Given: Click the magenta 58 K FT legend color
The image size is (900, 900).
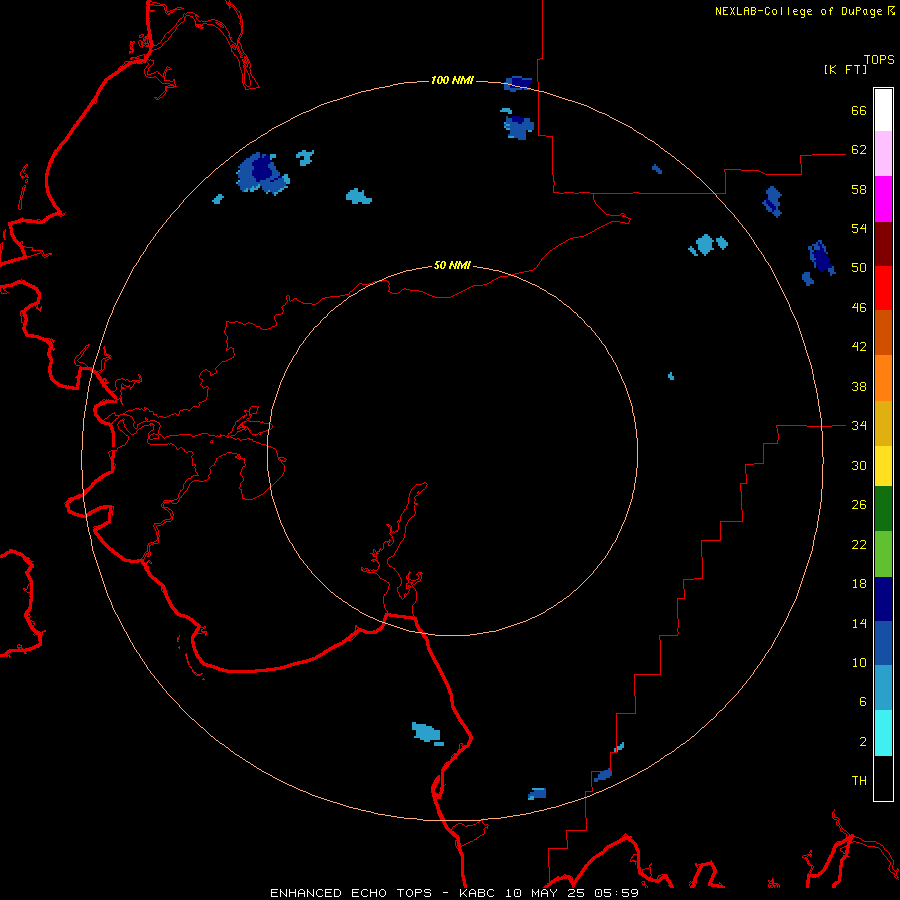Looking at the screenshot, I should pyautogui.click(x=883, y=199).
